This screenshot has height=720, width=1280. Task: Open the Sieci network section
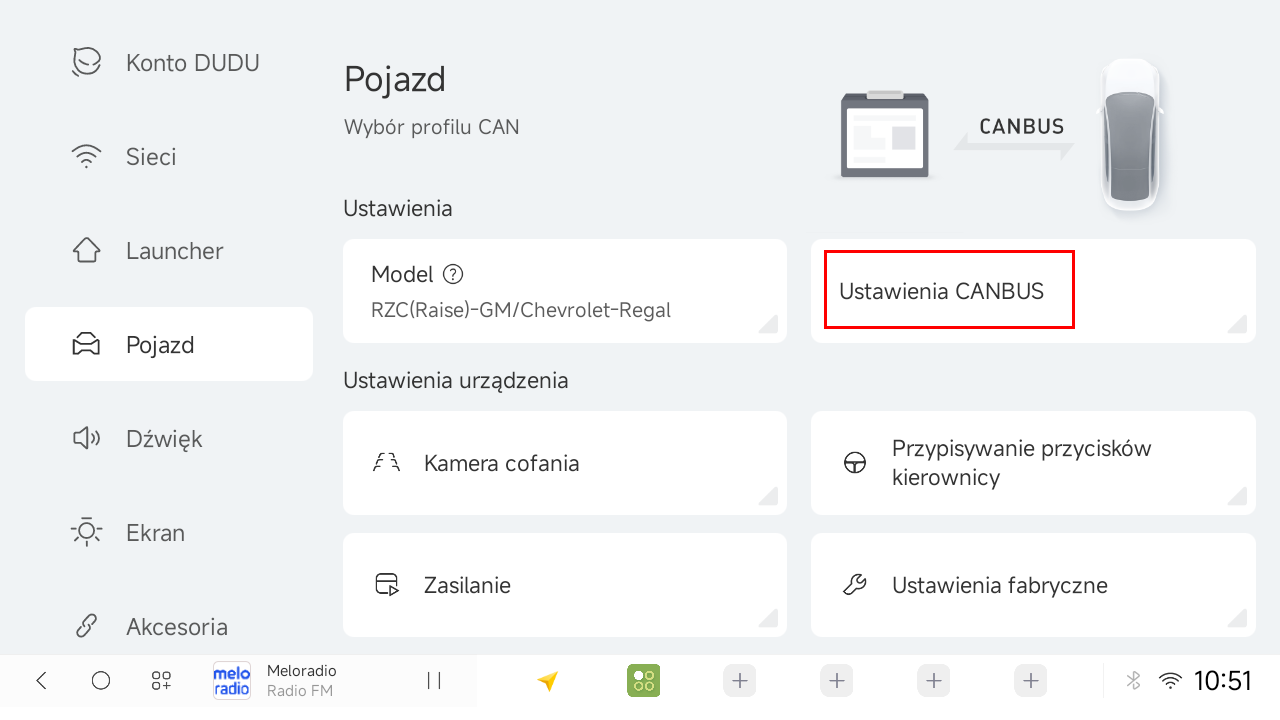168,157
